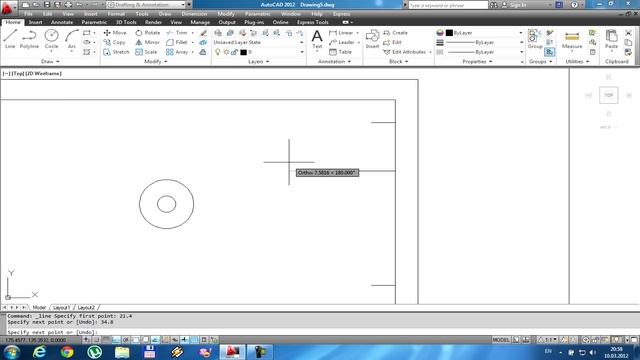Expand the Properties panel
640x360 pixels.
[477, 62]
